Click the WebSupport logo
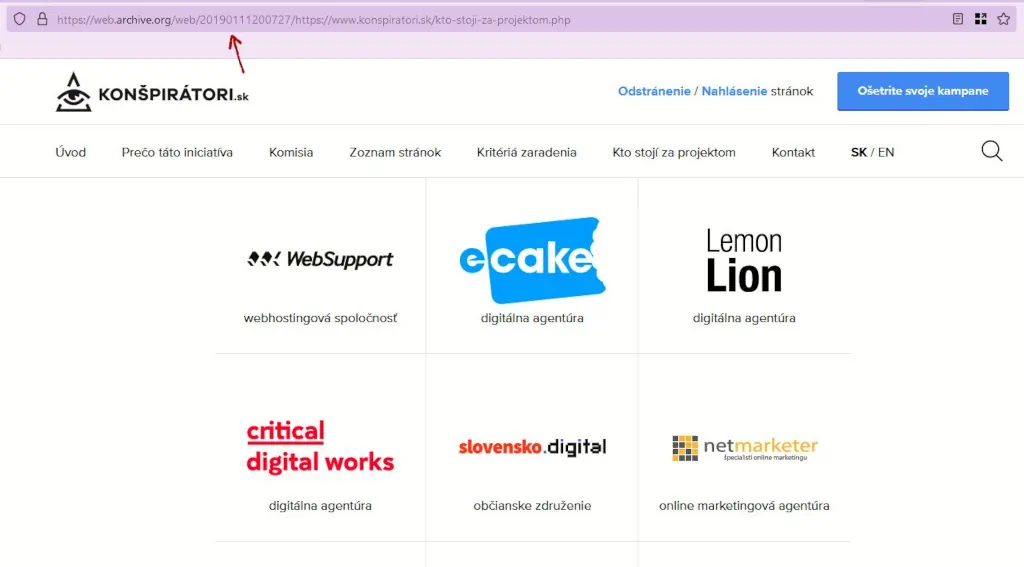The height and width of the screenshot is (567, 1024). pyautogui.click(x=320, y=259)
